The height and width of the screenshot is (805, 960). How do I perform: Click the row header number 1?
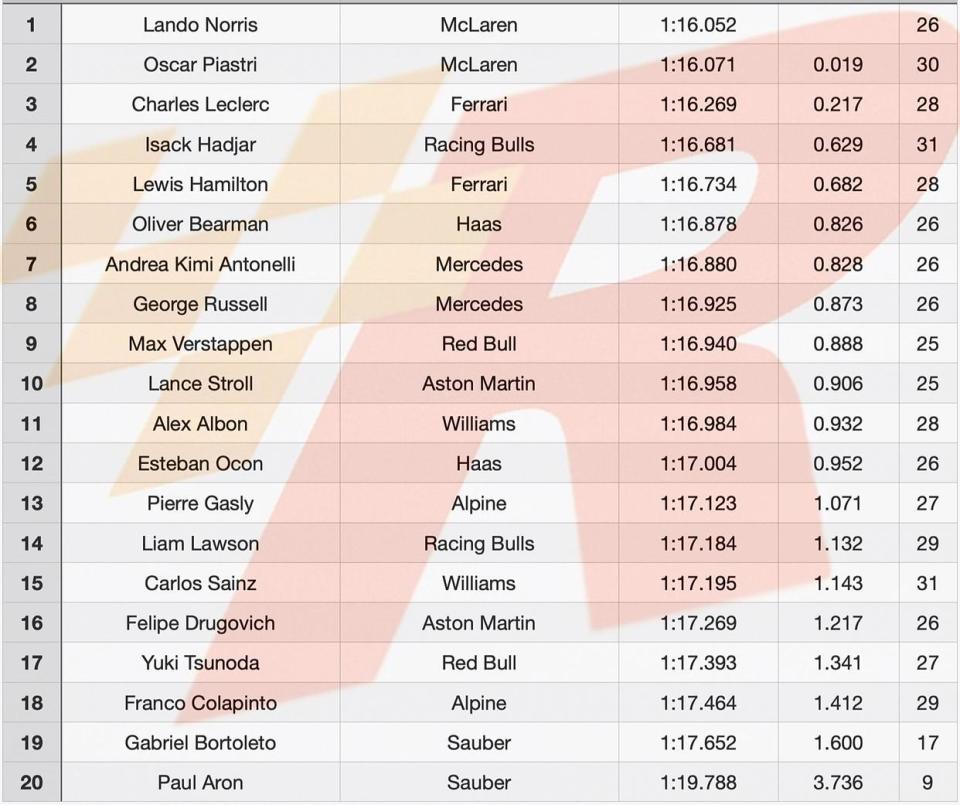click(x=31, y=24)
